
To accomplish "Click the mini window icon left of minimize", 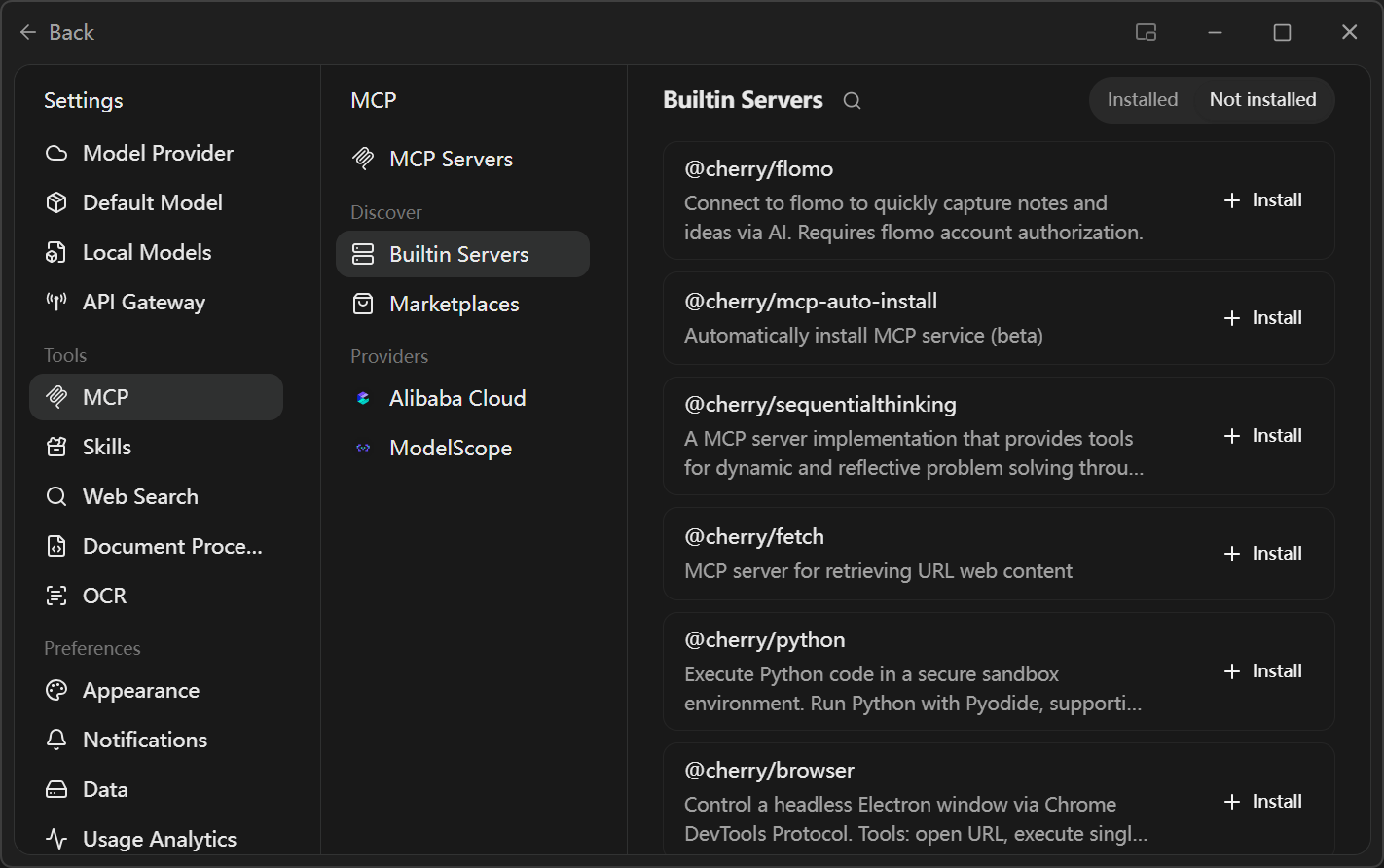I will tap(1146, 32).
